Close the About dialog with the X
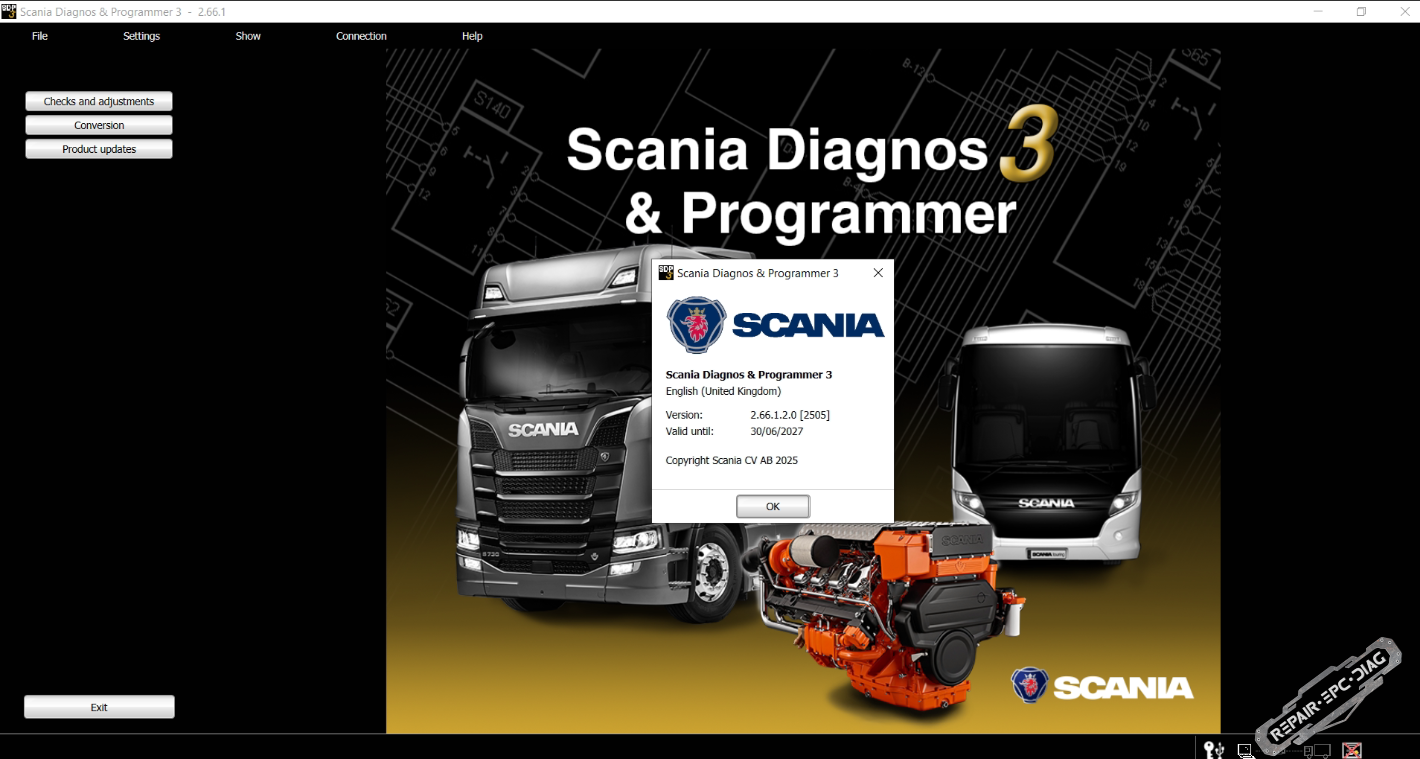This screenshot has width=1420, height=759. pyautogui.click(x=878, y=273)
